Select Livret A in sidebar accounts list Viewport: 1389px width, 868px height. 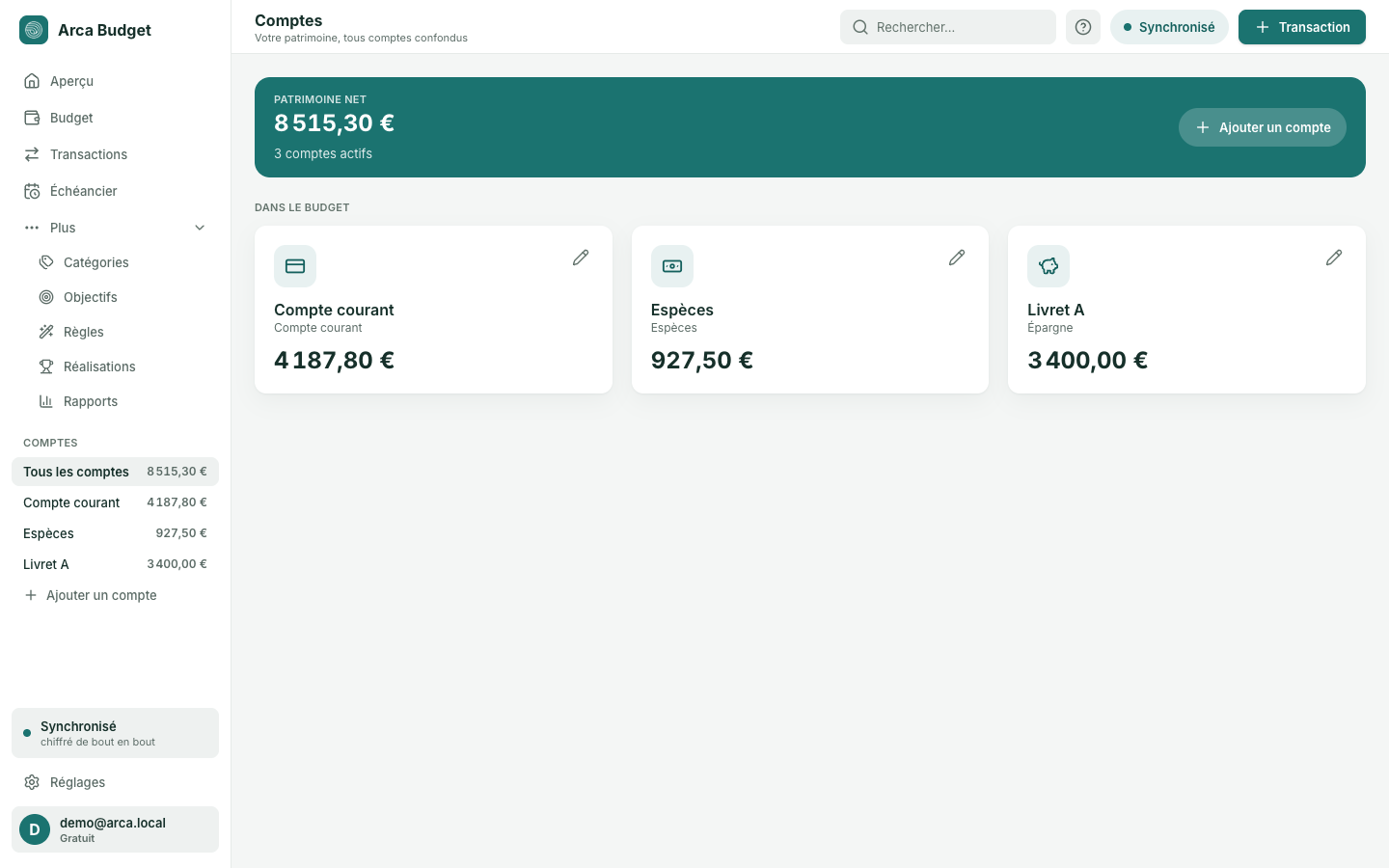[115, 564]
